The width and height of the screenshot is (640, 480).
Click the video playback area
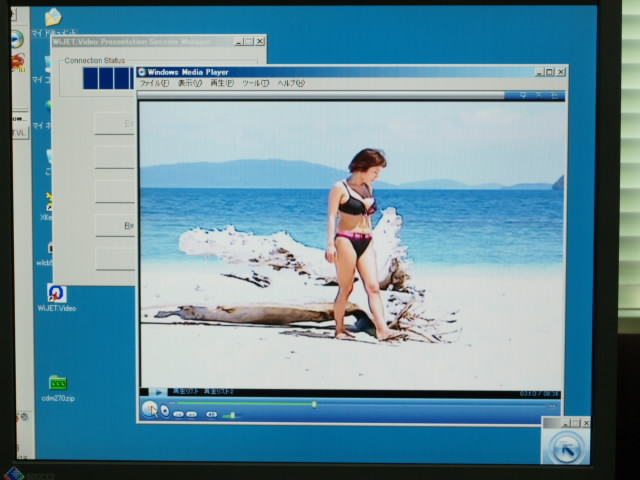click(x=351, y=243)
